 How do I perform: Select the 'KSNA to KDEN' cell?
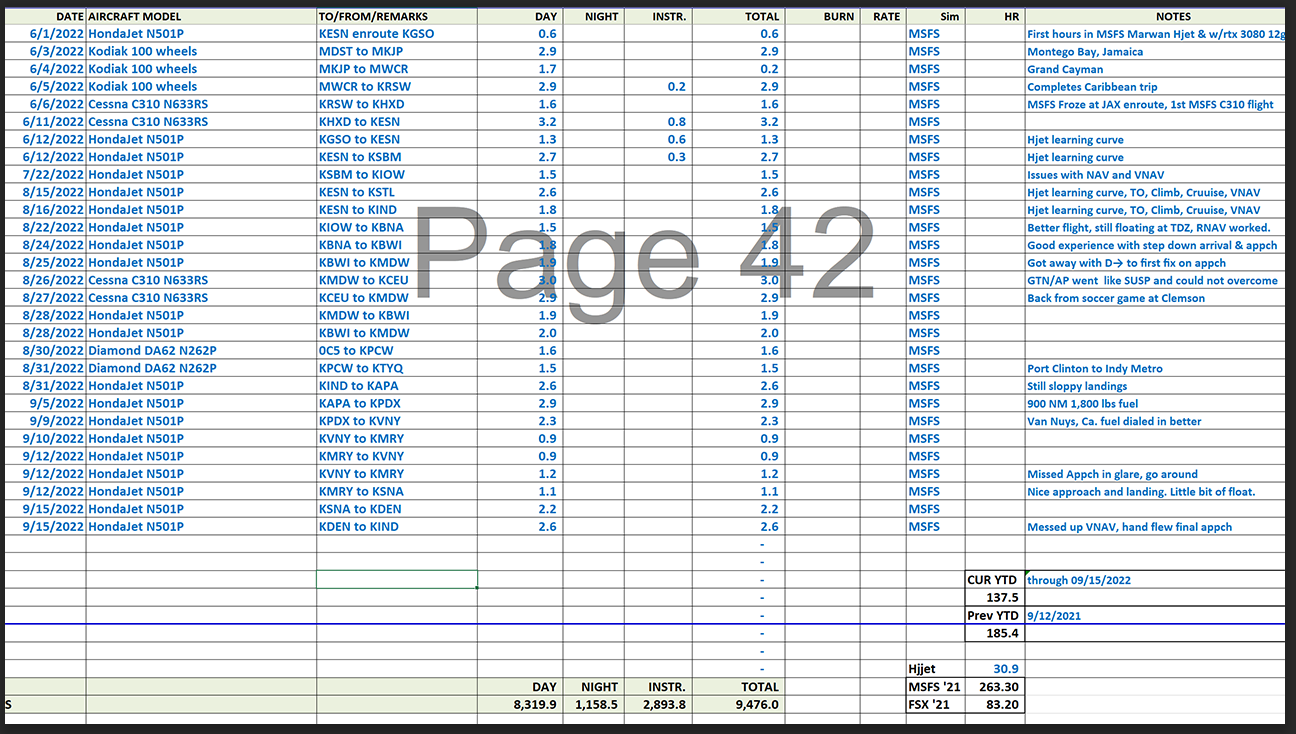[397, 509]
